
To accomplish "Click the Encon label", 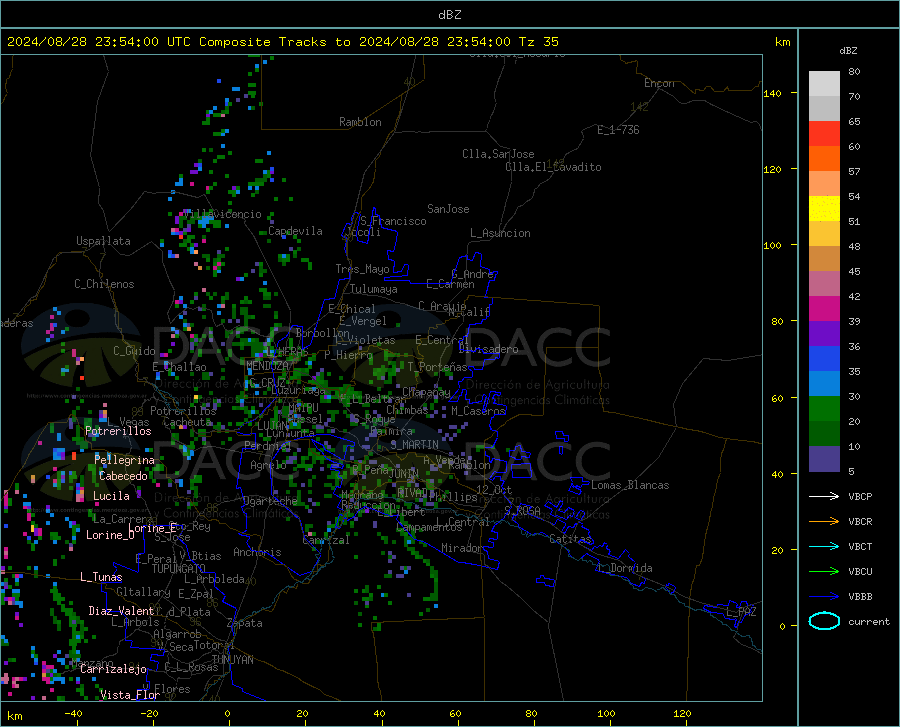I will pyautogui.click(x=659, y=83).
